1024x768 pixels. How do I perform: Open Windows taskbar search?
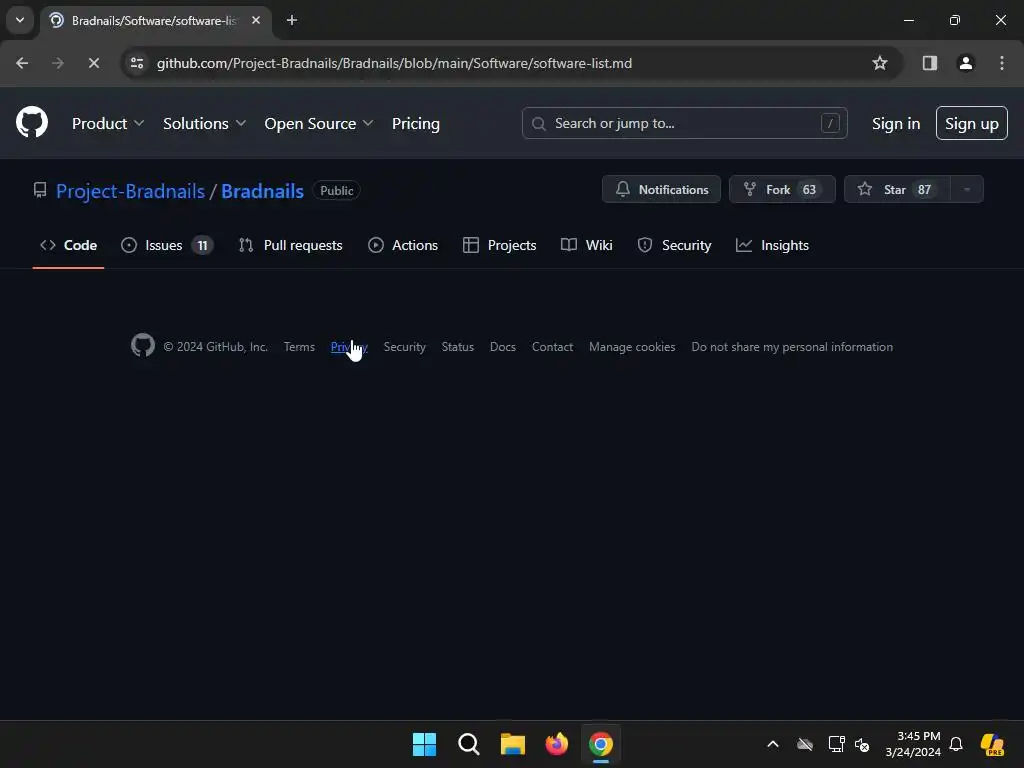pyautogui.click(x=468, y=744)
